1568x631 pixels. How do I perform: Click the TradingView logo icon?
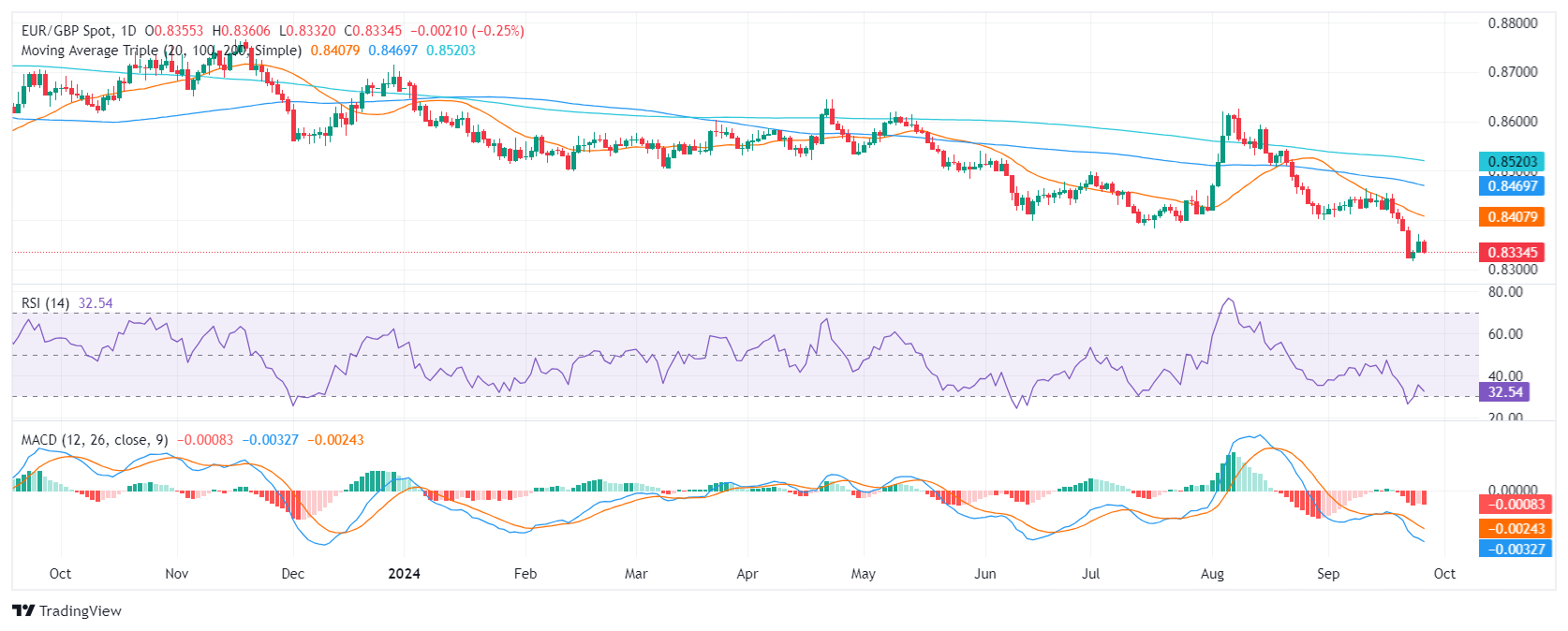[x=23, y=611]
